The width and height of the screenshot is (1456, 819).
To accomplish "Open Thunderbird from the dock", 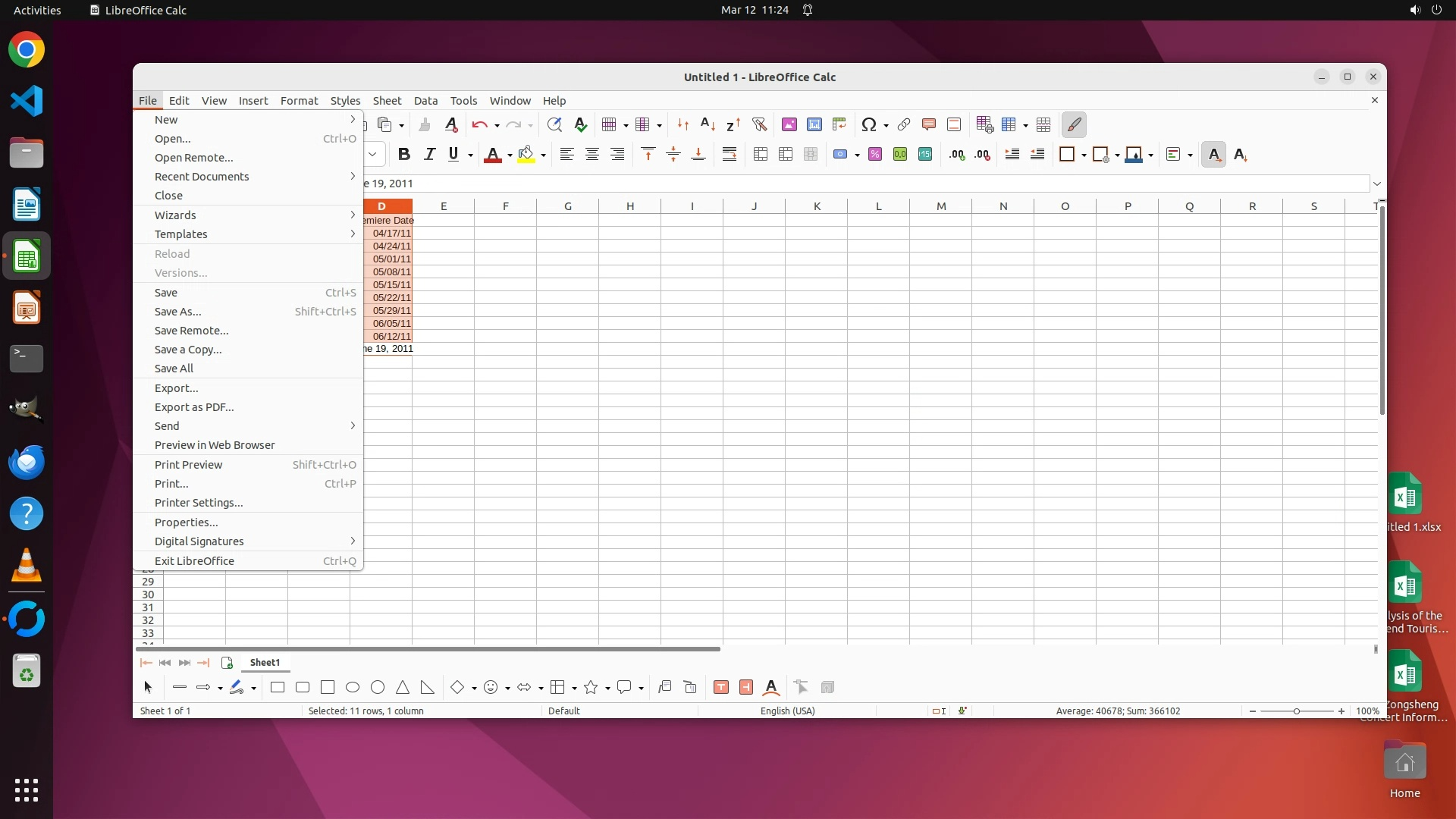I will coord(27,463).
